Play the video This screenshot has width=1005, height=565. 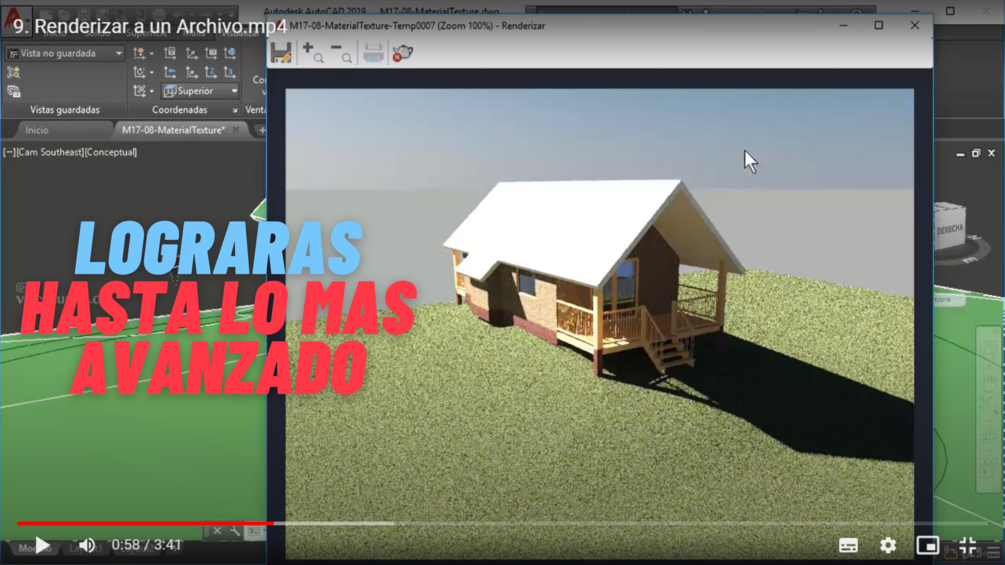click(42, 545)
